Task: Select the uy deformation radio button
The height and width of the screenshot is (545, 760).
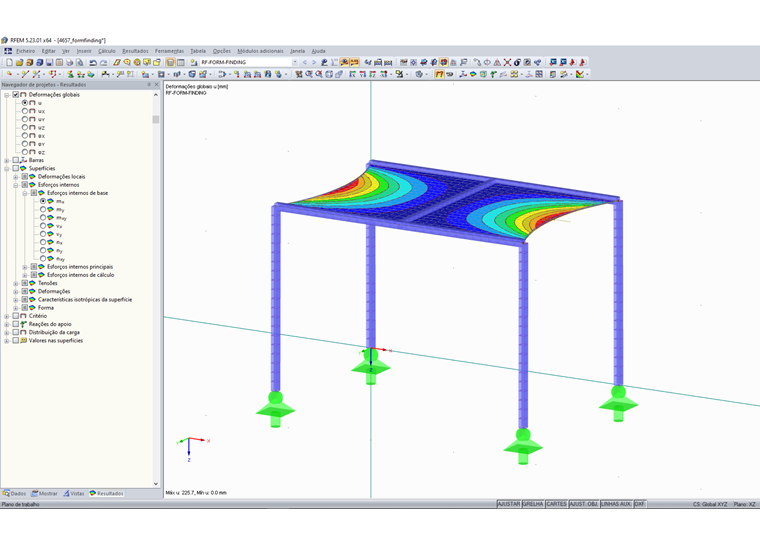Action: pos(25,119)
